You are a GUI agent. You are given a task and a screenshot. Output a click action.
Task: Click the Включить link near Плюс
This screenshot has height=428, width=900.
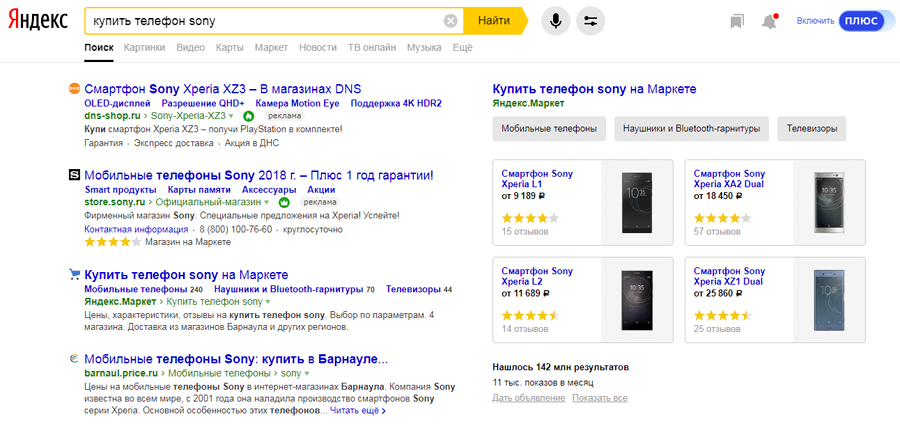815,21
